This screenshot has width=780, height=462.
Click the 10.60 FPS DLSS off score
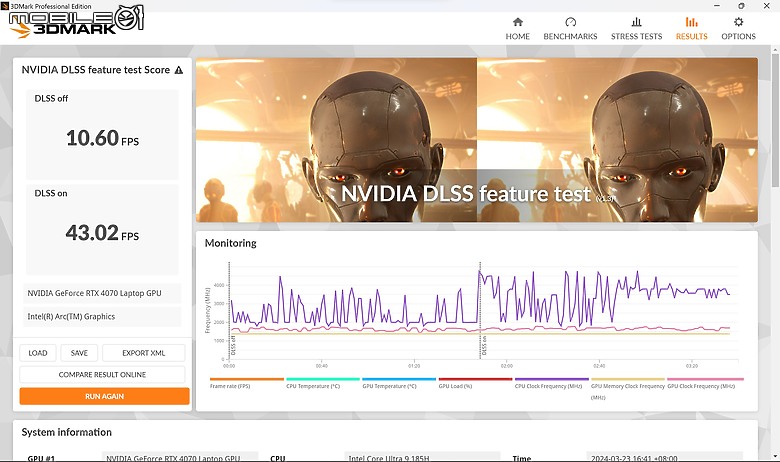tap(102, 138)
